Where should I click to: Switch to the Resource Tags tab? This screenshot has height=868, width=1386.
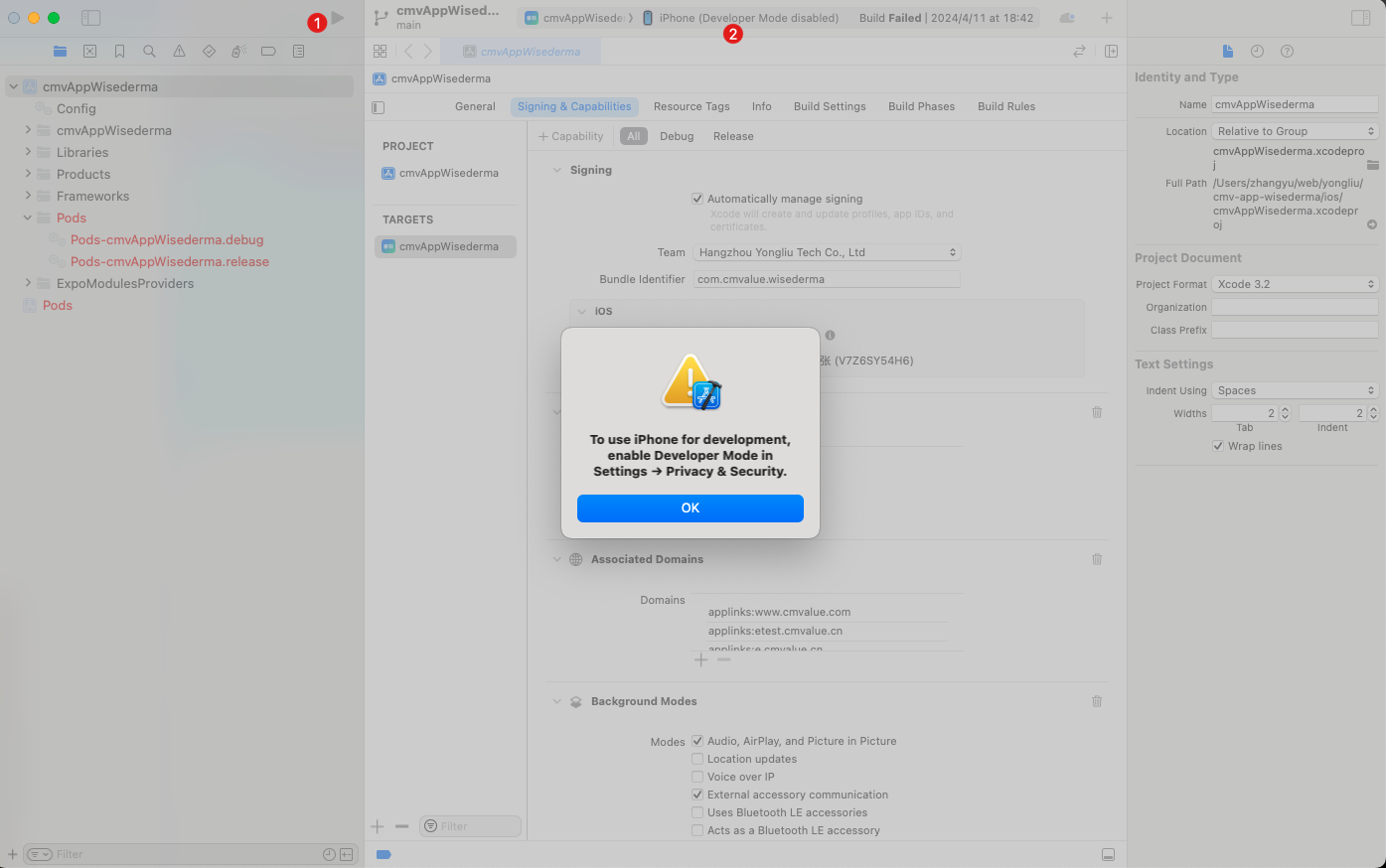coord(692,106)
